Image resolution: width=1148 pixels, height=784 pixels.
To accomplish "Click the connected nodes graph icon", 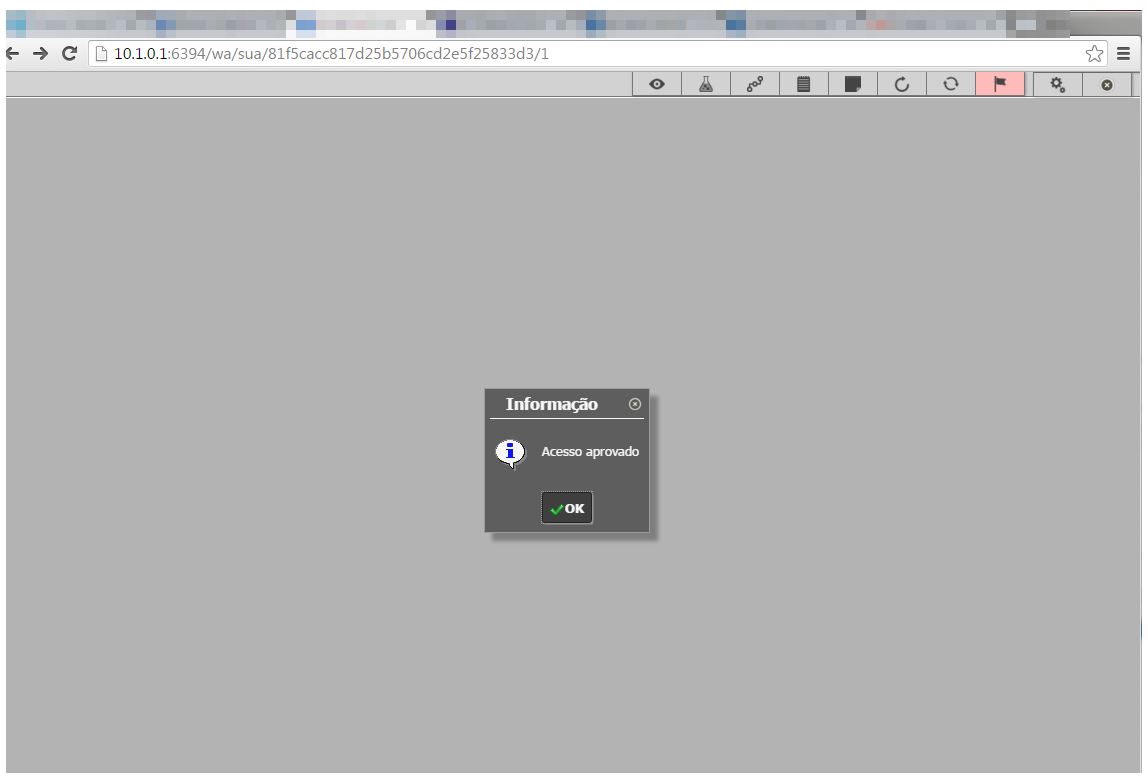I will [755, 85].
